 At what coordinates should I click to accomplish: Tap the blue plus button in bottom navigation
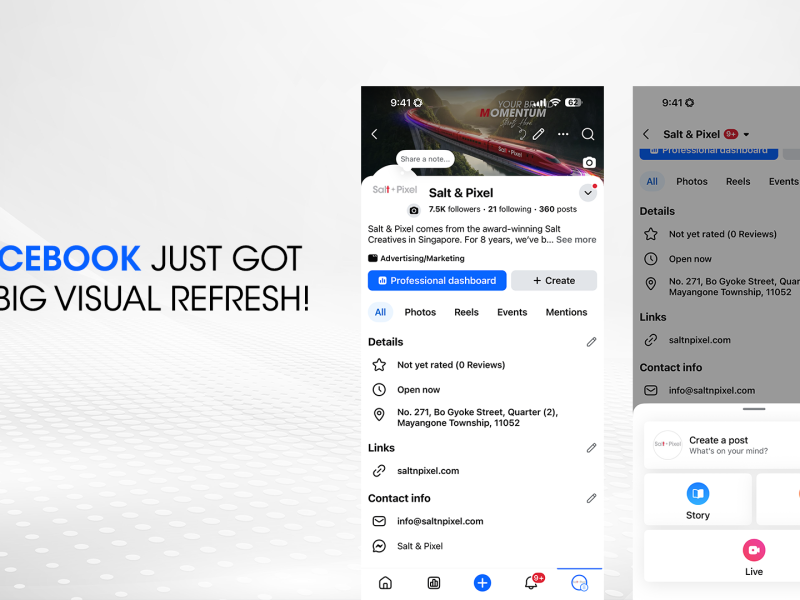tap(482, 583)
